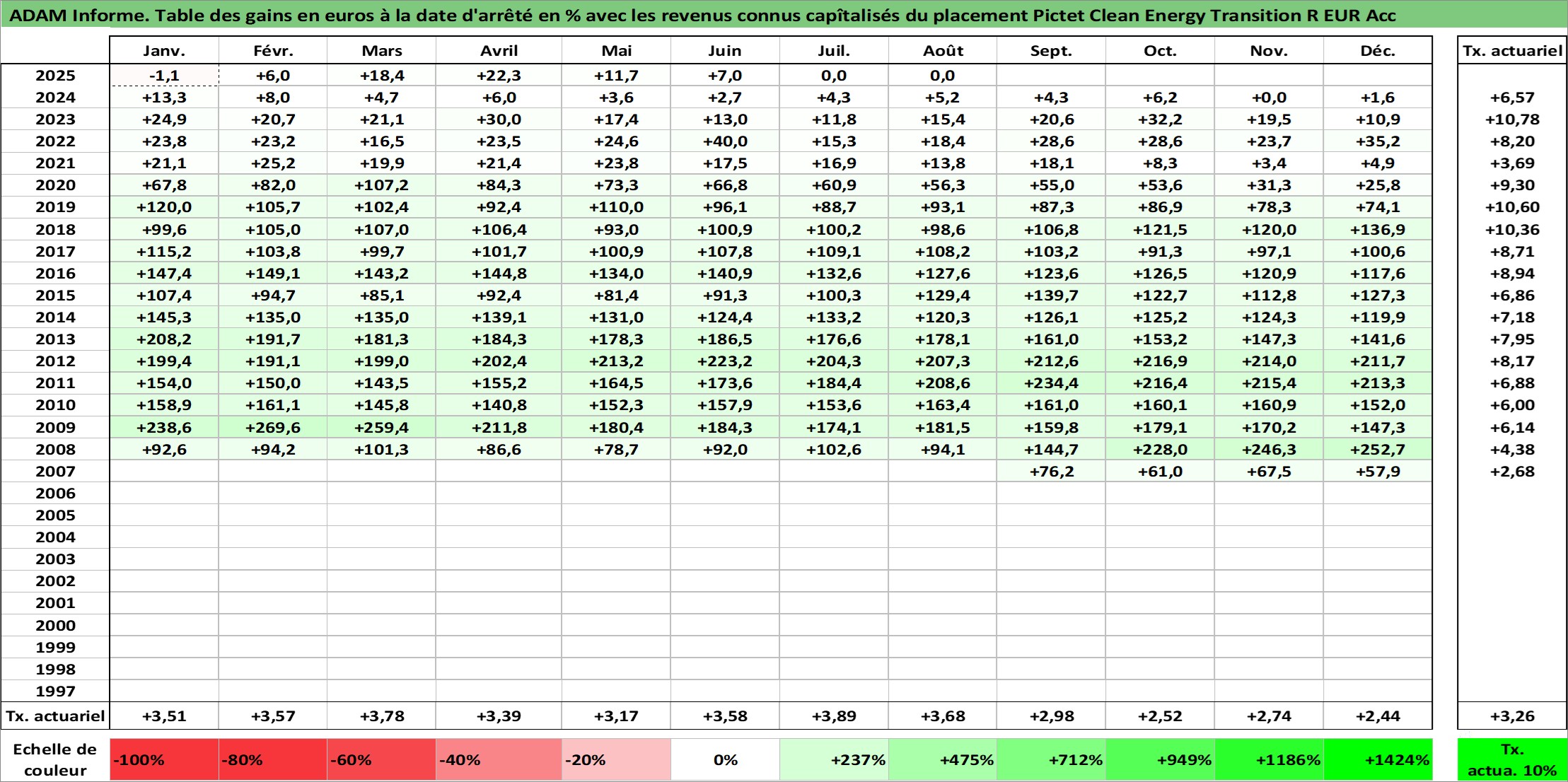Click the '+76,2' cell for September 2007
1568x782 pixels.
1051,471
